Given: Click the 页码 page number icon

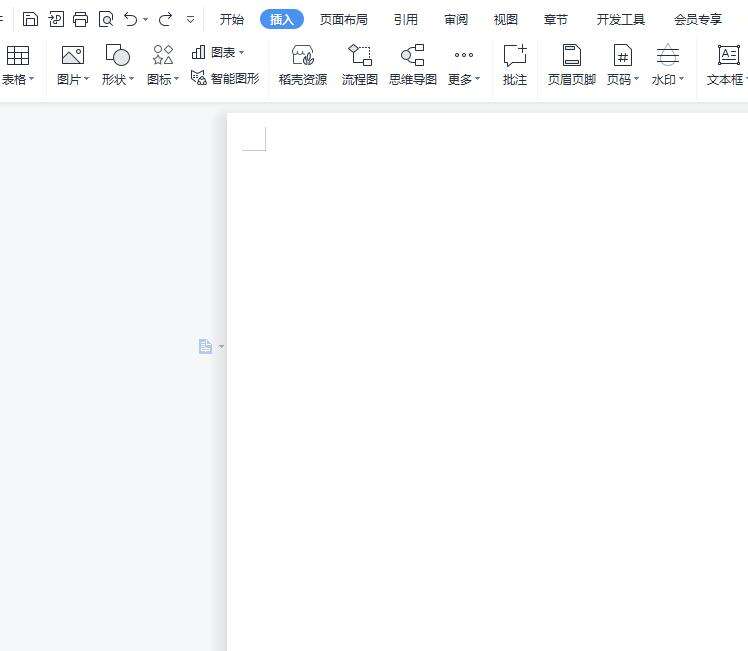Looking at the screenshot, I should (623, 55).
